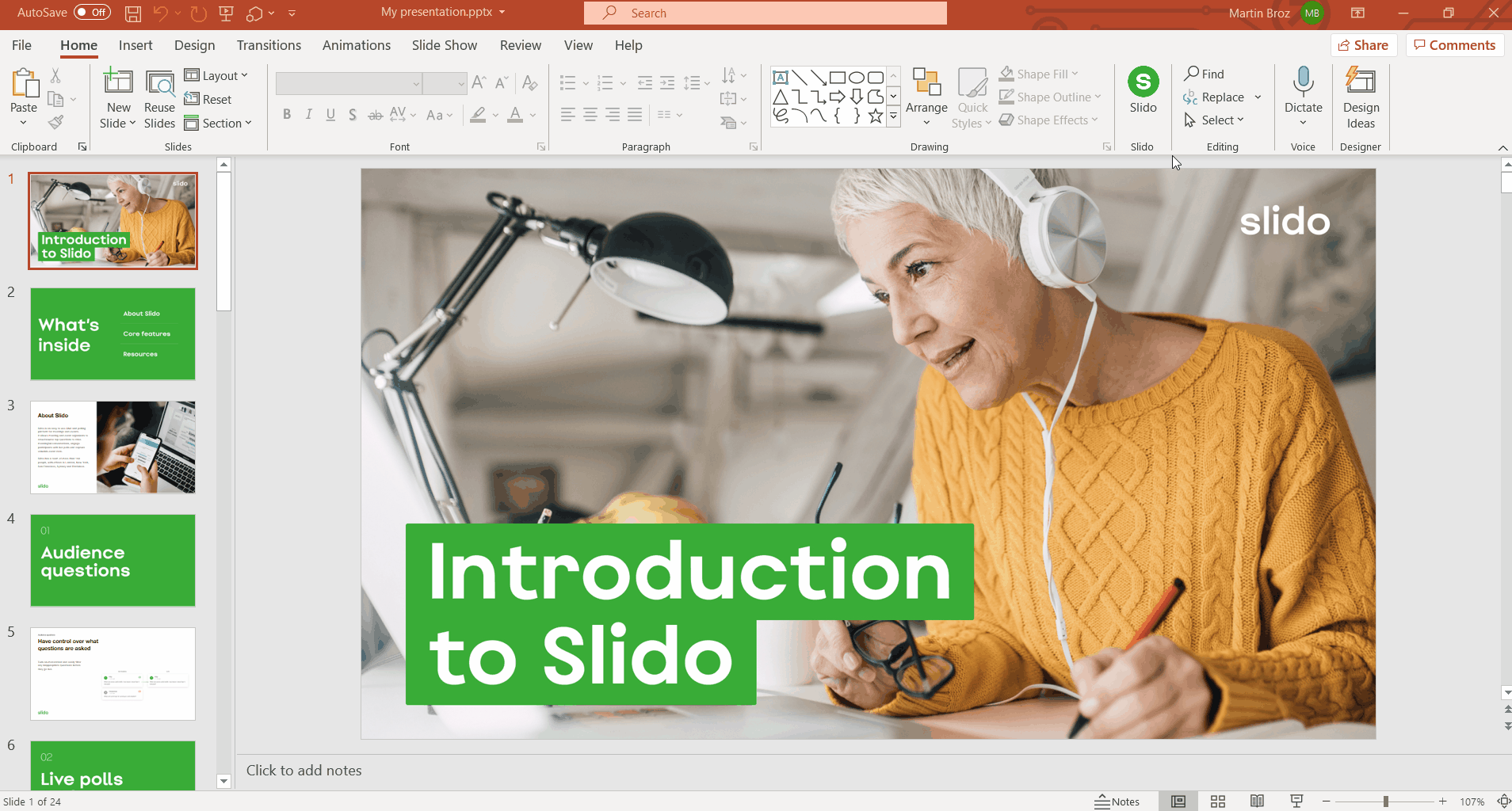This screenshot has height=811, width=1512.
Task: Select the rectangle shape in gallery
Action: tap(838, 78)
